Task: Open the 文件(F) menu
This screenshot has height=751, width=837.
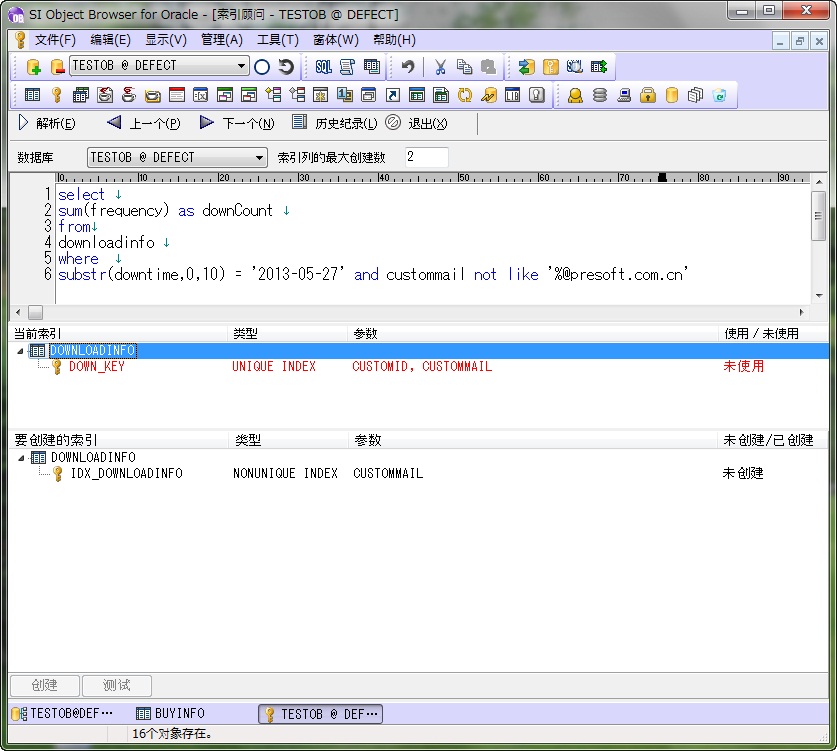Action: click(55, 39)
